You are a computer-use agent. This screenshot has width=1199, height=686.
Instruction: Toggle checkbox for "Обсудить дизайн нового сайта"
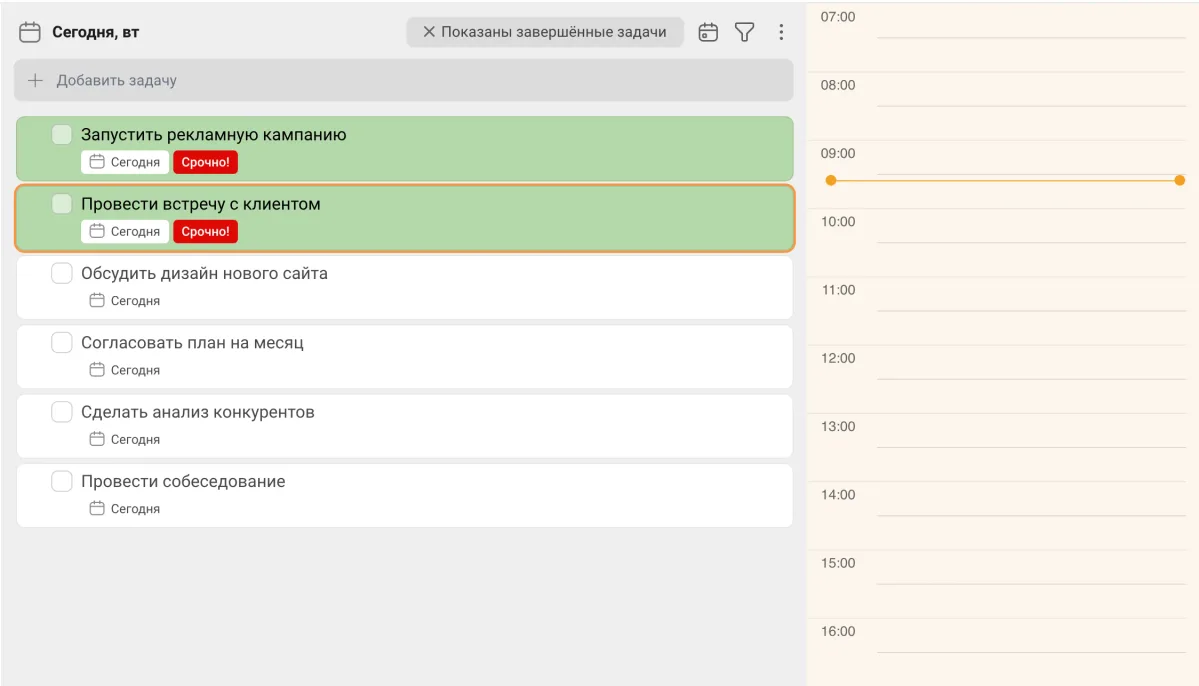62,273
